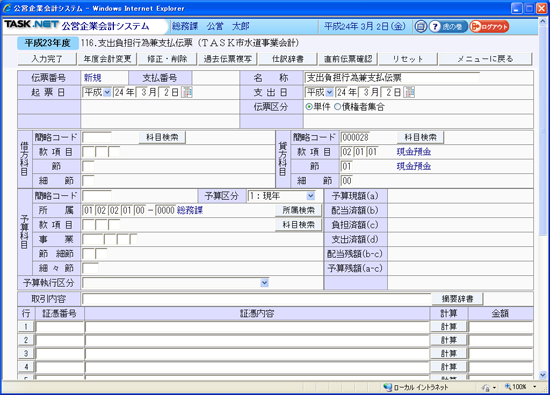Click the 細々節 input field
This screenshot has height=395, width=550.
(x=90, y=268)
